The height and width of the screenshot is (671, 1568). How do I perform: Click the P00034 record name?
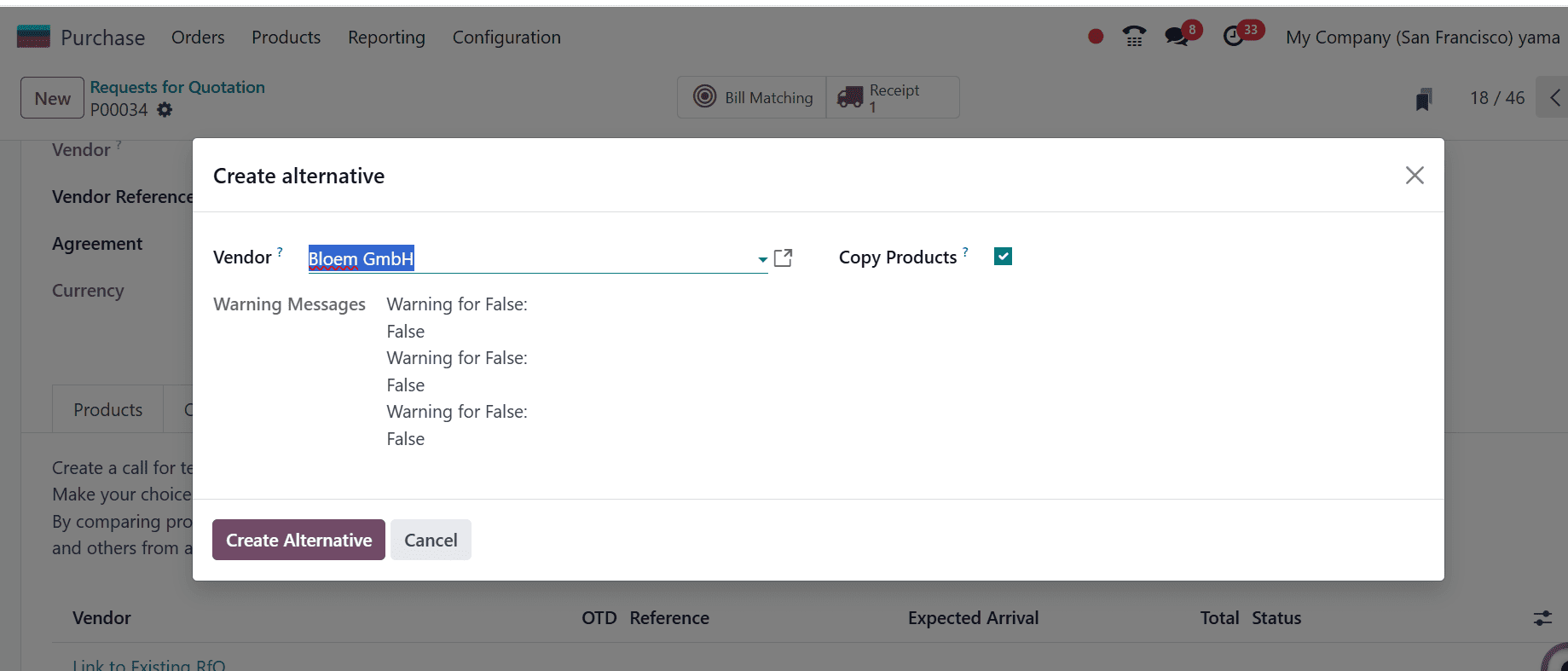coord(119,110)
